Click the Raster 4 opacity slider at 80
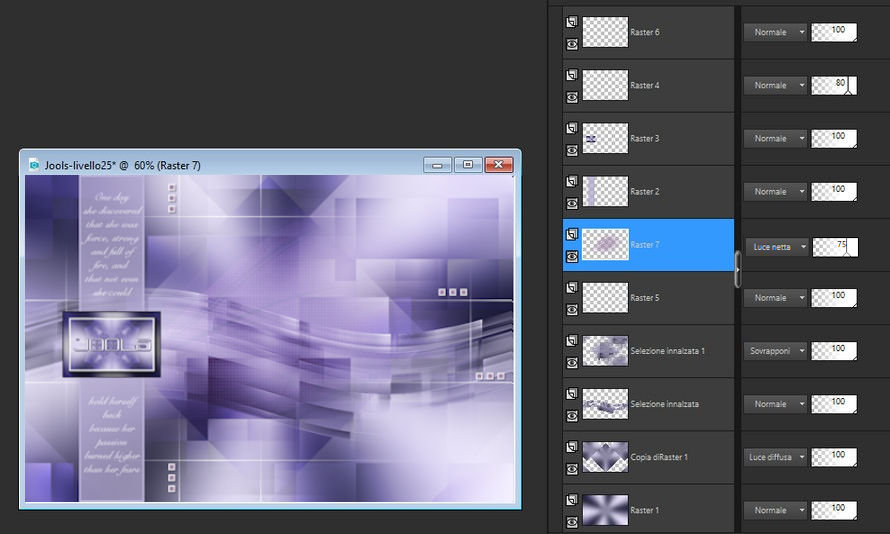890x534 pixels. 834,86
